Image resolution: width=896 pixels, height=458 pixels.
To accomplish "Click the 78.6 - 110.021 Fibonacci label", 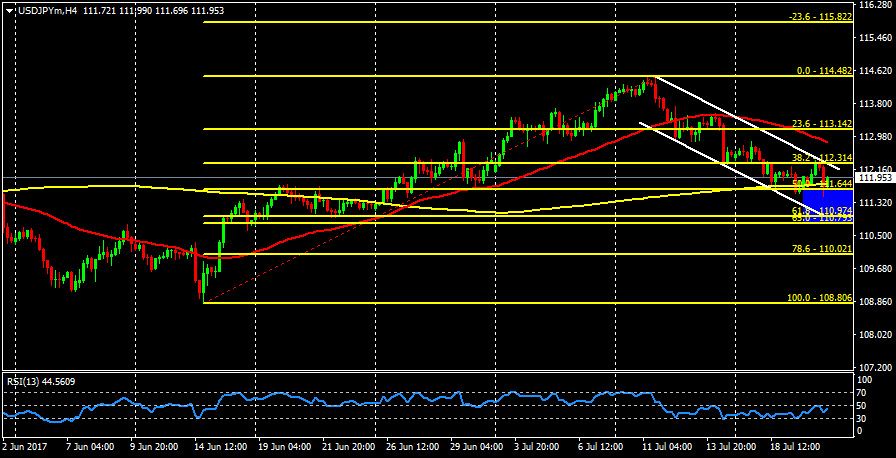I will click(820, 249).
